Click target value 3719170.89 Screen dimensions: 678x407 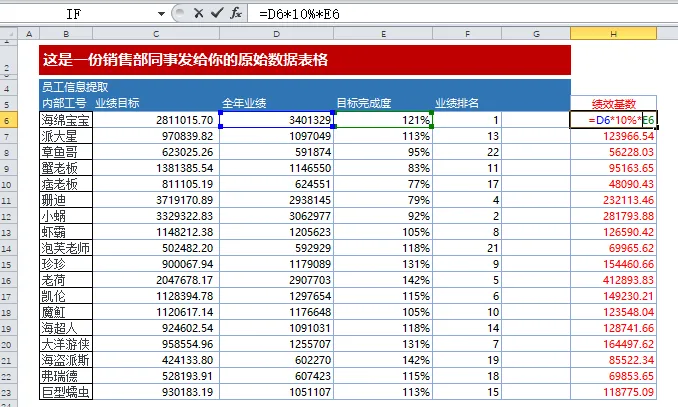click(156, 200)
